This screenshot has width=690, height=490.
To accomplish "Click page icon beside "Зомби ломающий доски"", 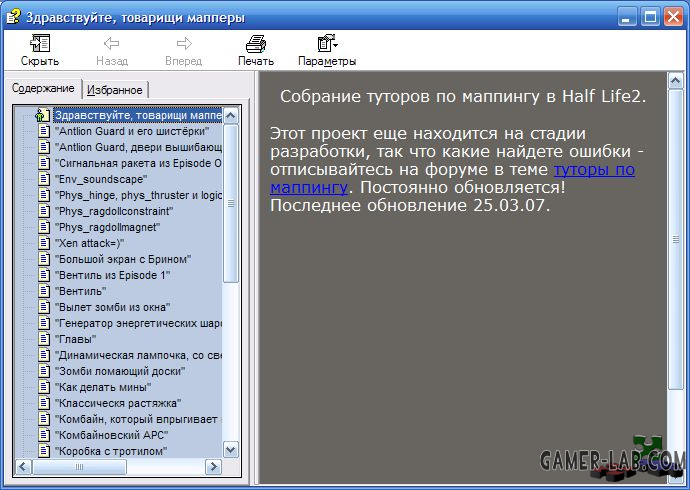I will pos(44,370).
